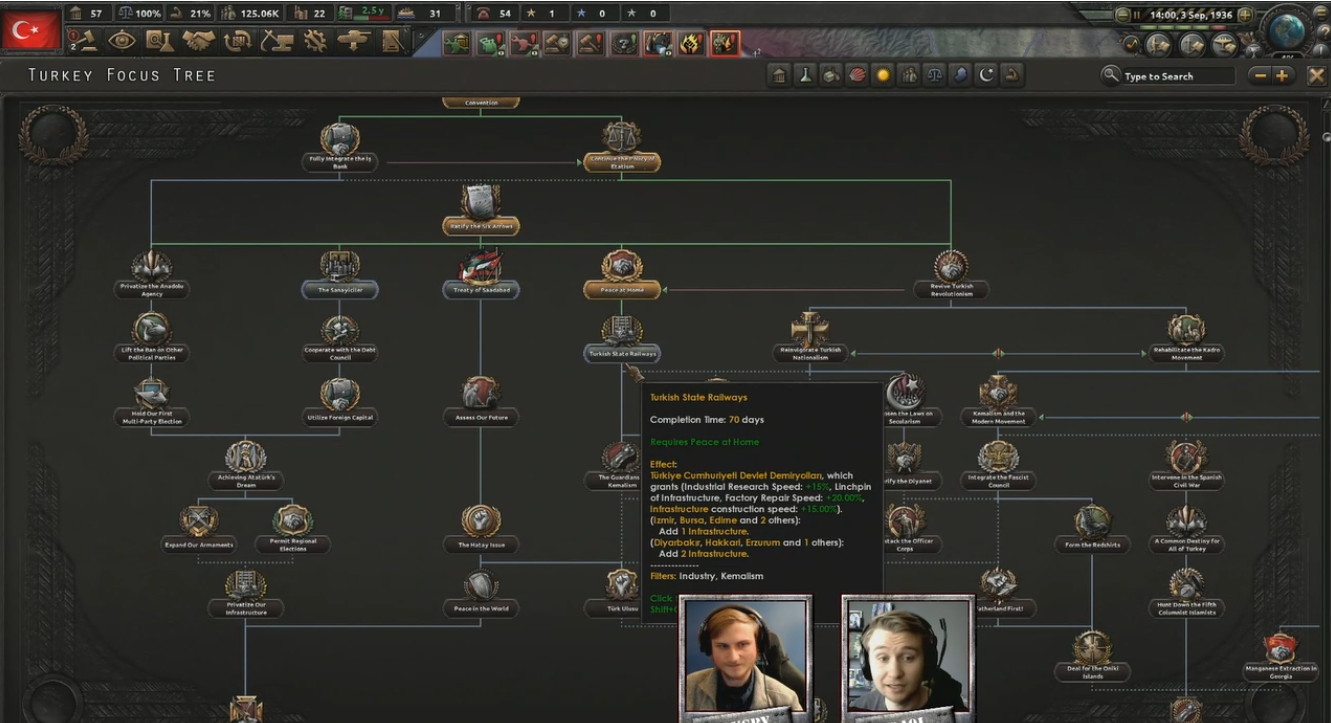Select the Ratify the Six Arrows focus
Viewport: 1331px width, 723px height.
pyautogui.click(x=481, y=210)
